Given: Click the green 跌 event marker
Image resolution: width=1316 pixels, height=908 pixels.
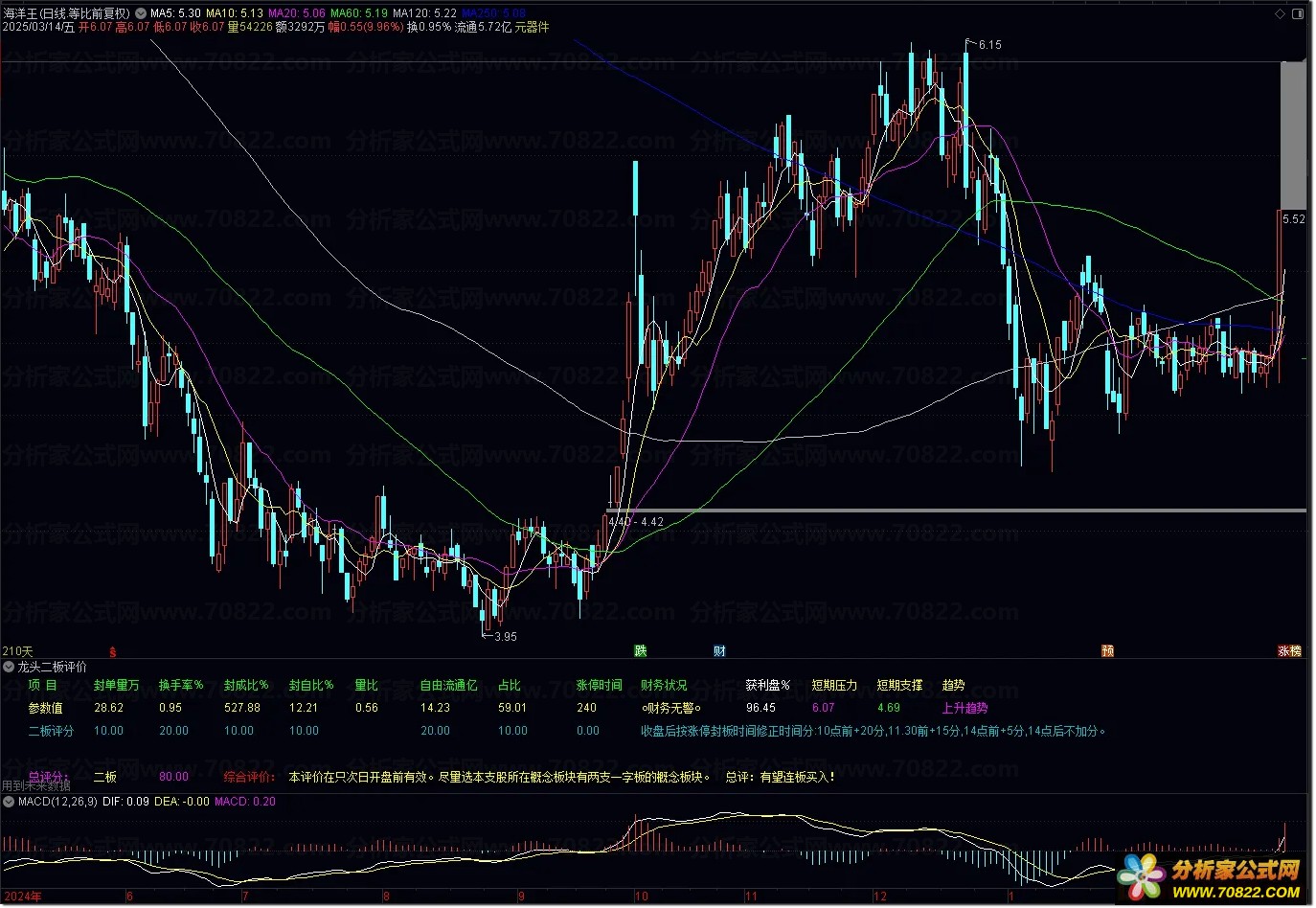Looking at the screenshot, I should (x=641, y=651).
